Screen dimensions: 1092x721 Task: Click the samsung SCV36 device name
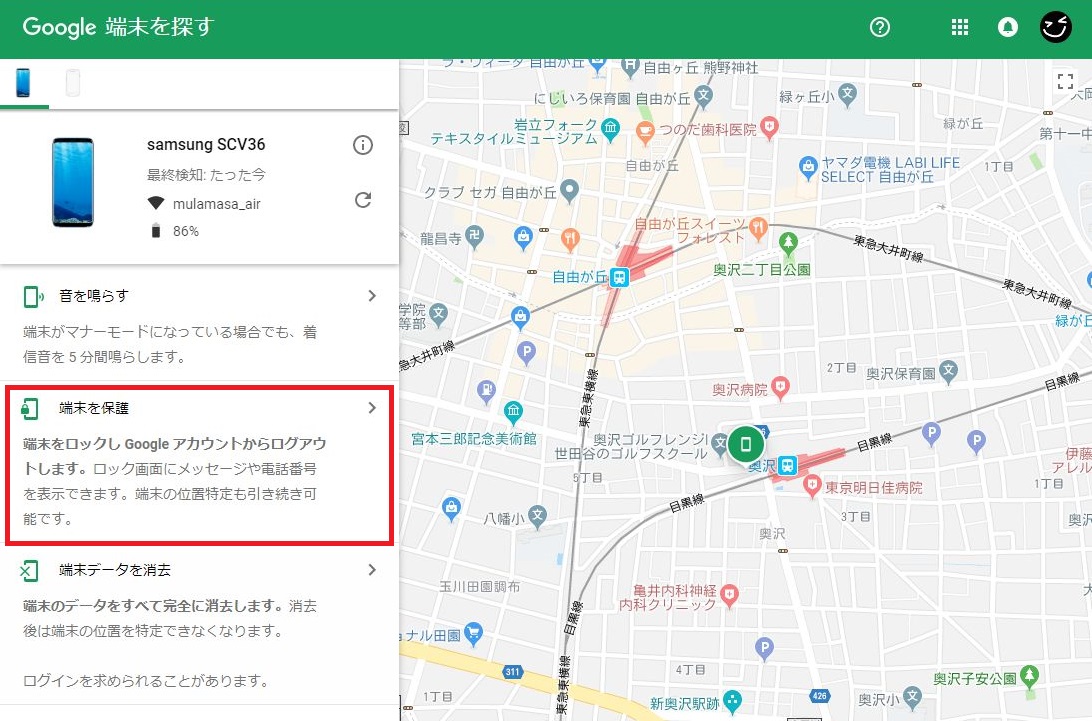[206, 145]
